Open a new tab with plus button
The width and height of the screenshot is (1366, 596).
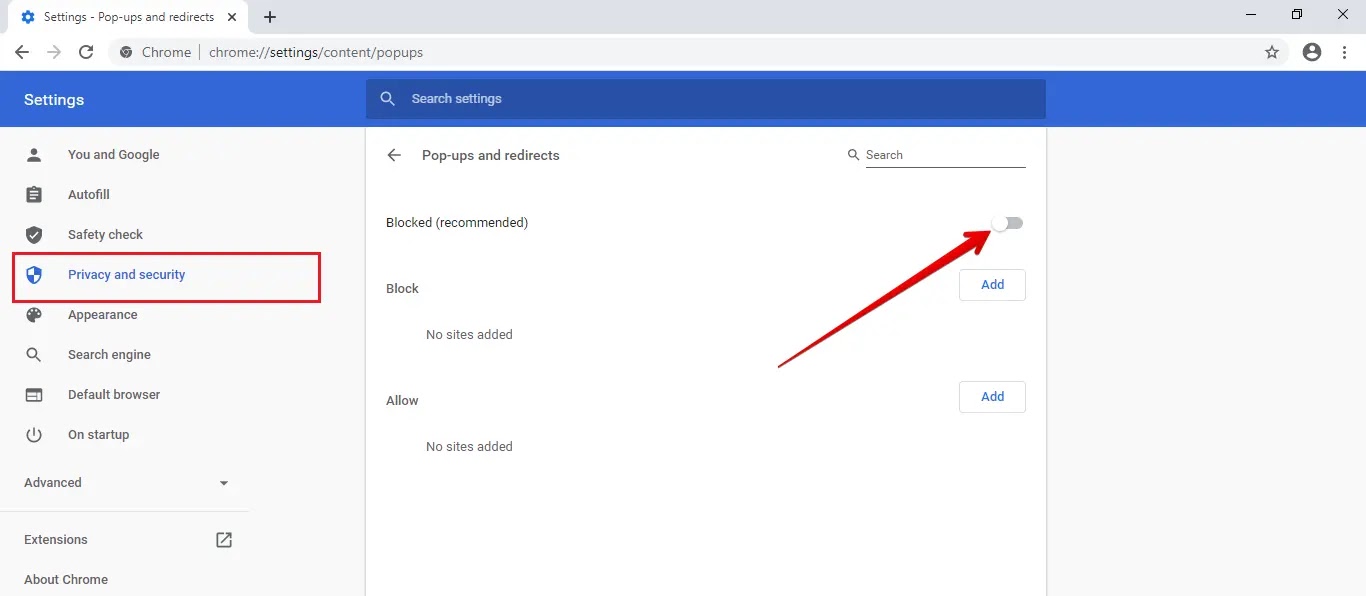coord(270,17)
